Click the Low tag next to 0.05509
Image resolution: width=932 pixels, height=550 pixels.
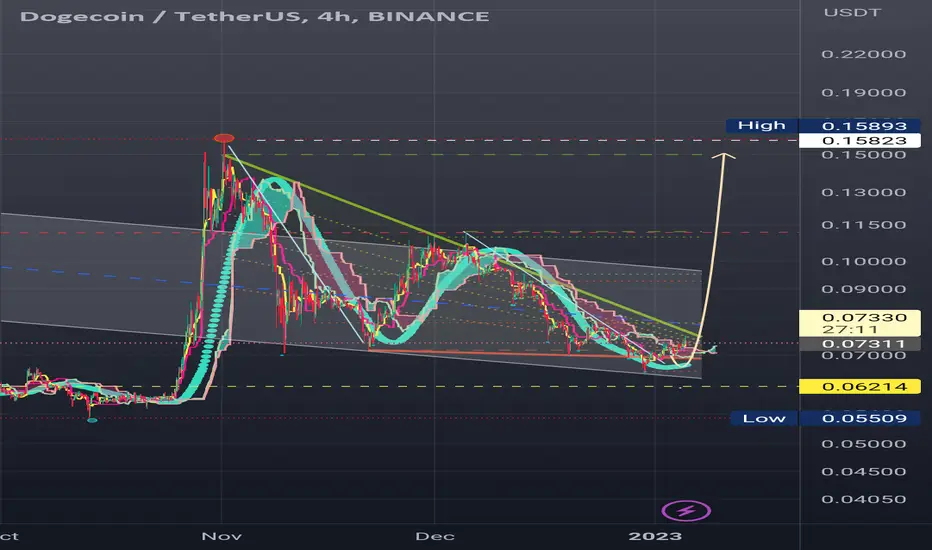click(x=764, y=418)
